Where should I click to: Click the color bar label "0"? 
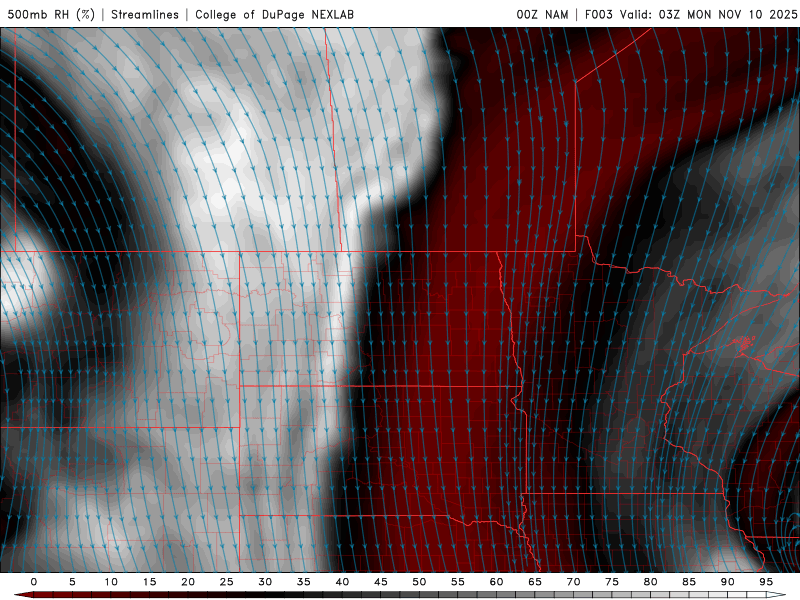[x=34, y=582]
